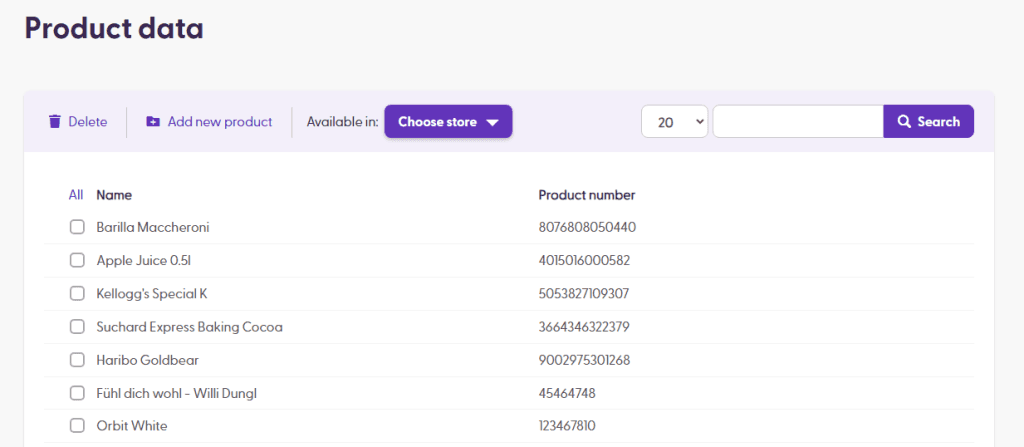This screenshot has width=1024, height=447.
Task: Click the Suchard Express Baking Cocoa name
Action: (189, 327)
